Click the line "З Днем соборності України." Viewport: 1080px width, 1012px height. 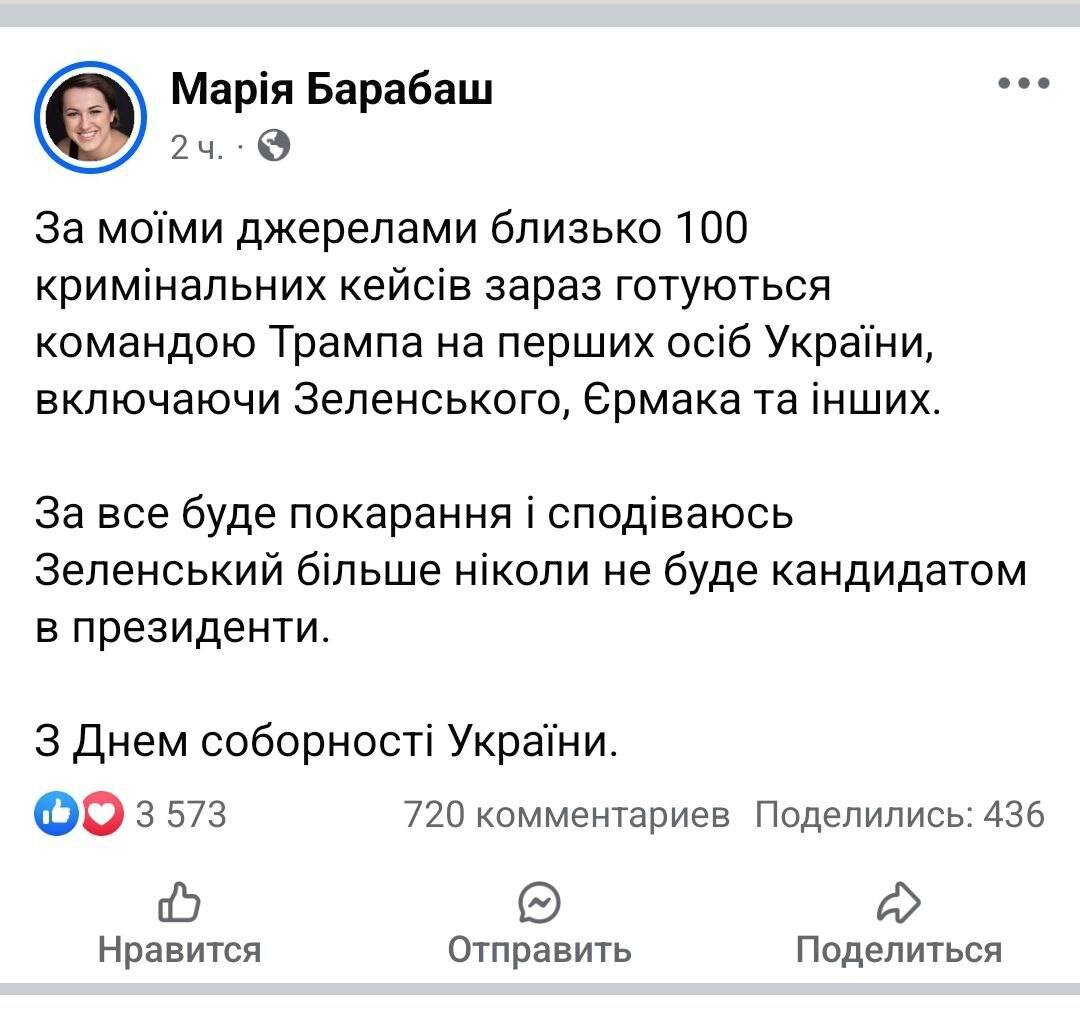pos(321,741)
